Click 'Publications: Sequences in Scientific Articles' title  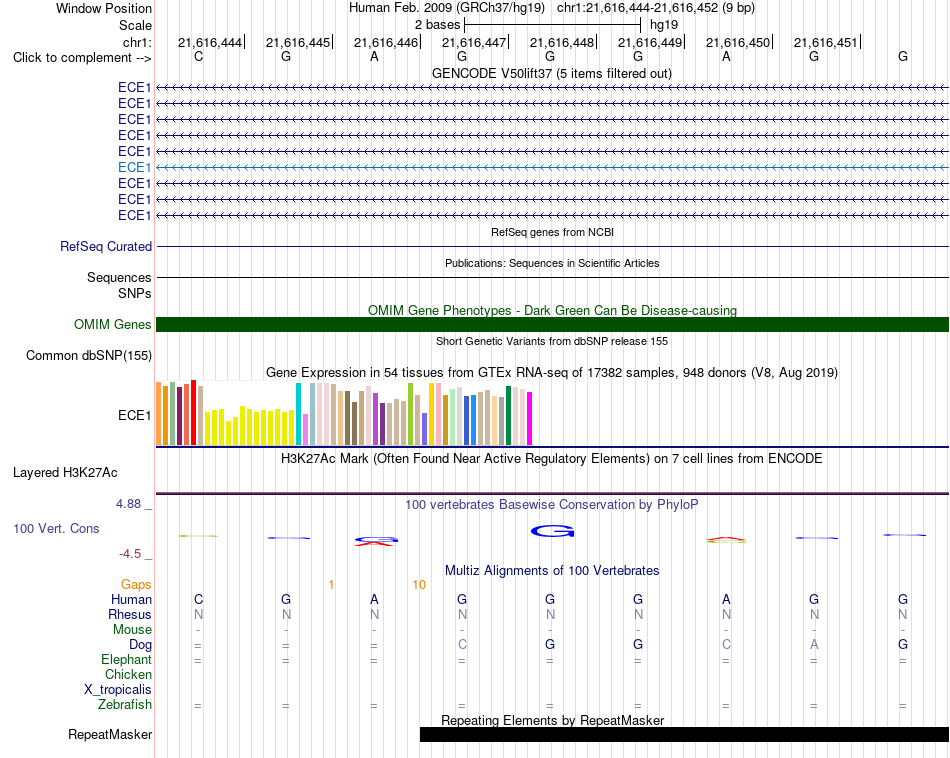(x=552, y=263)
